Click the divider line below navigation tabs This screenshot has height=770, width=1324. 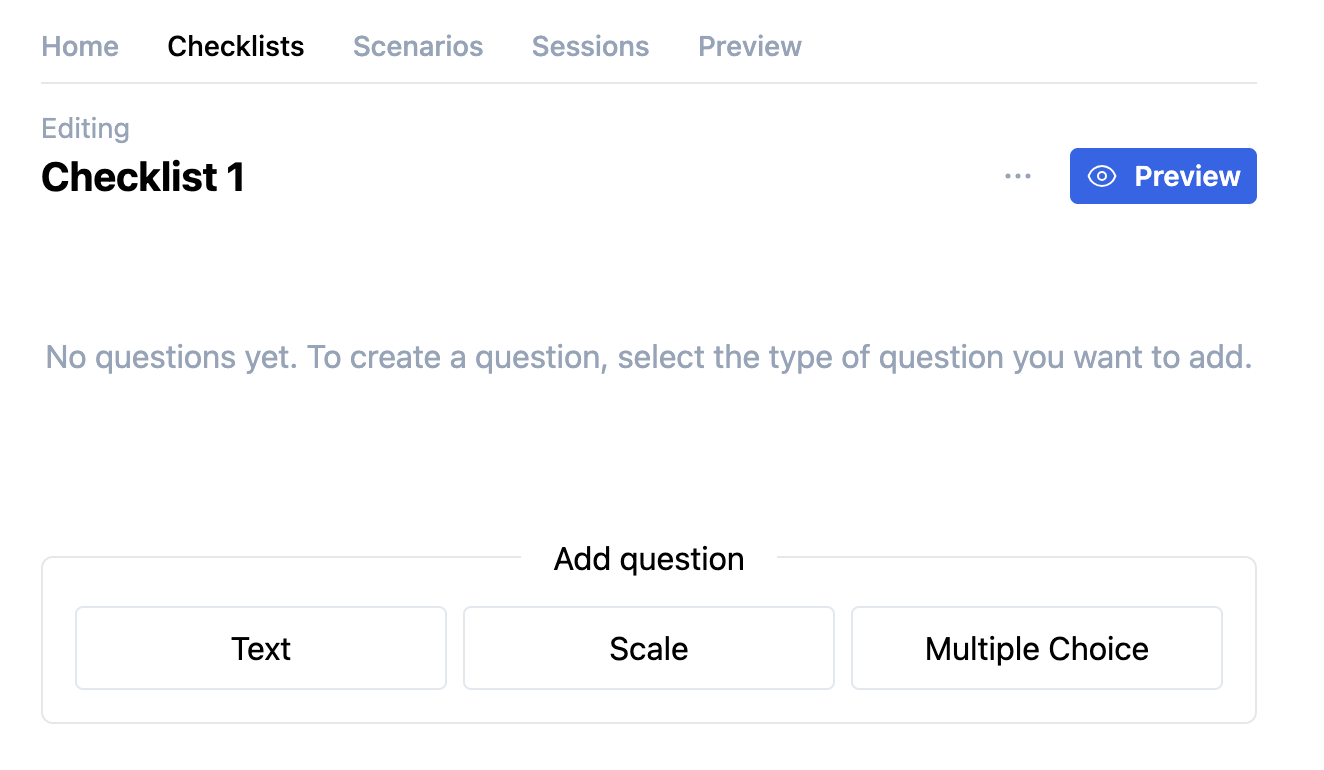point(649,83)
